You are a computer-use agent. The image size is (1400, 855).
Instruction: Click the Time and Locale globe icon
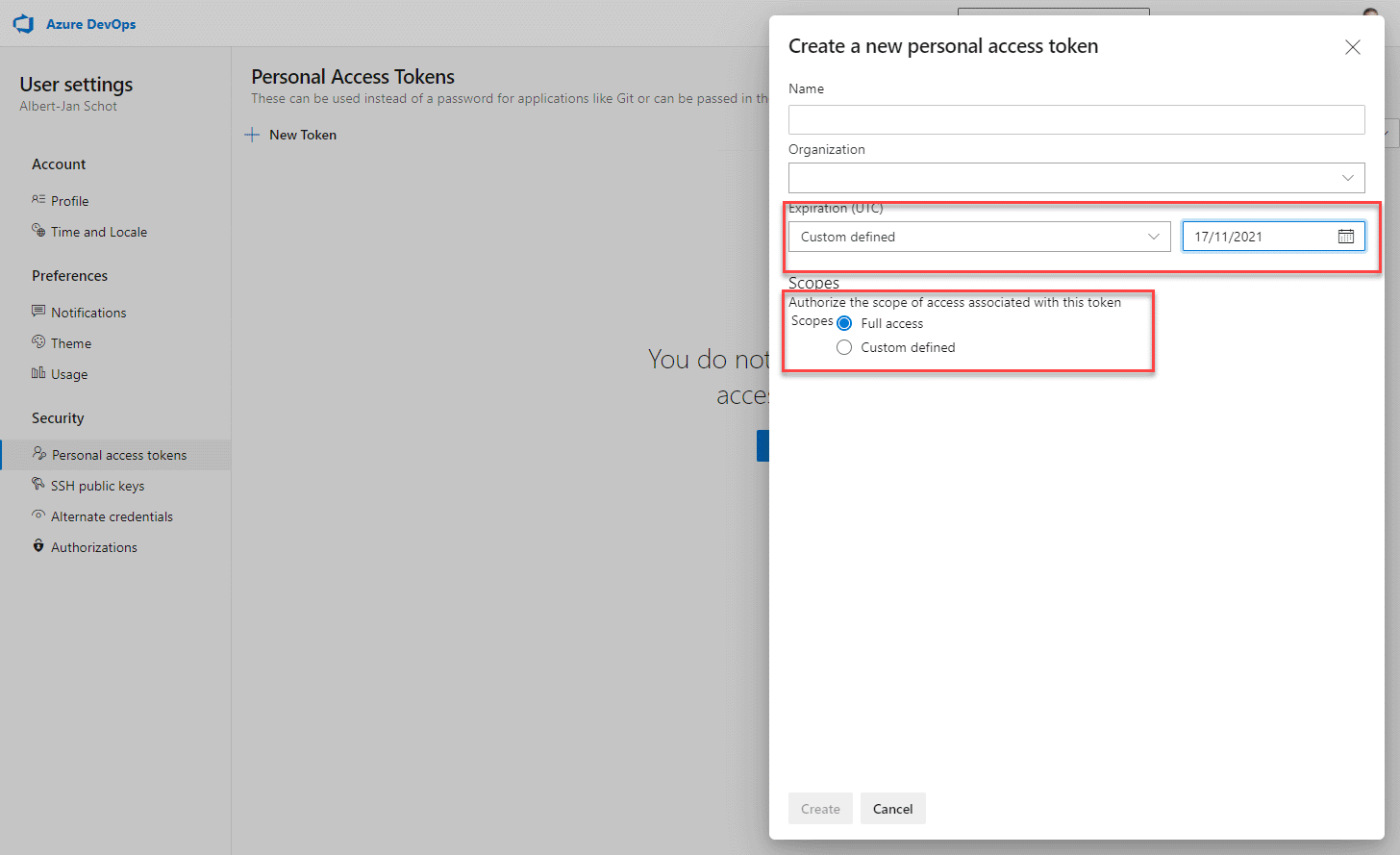pyautogui.click(x=38, y=231)
